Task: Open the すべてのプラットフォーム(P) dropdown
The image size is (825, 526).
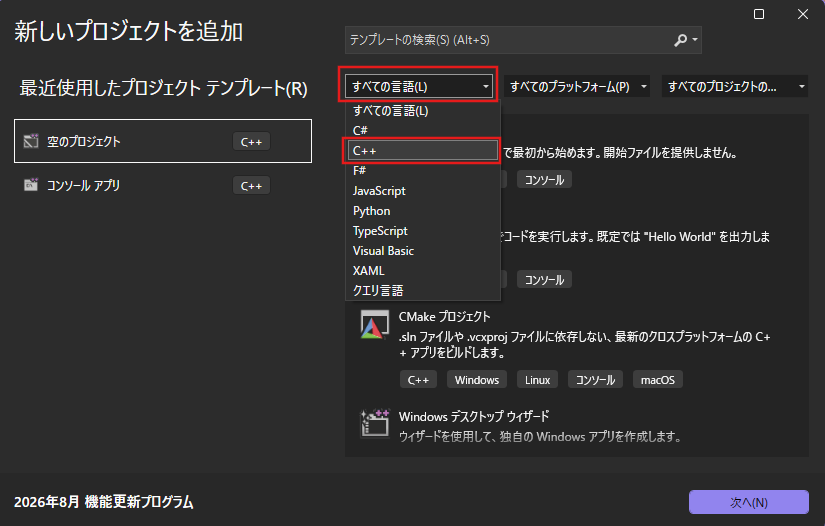Action: pos(577,87)
